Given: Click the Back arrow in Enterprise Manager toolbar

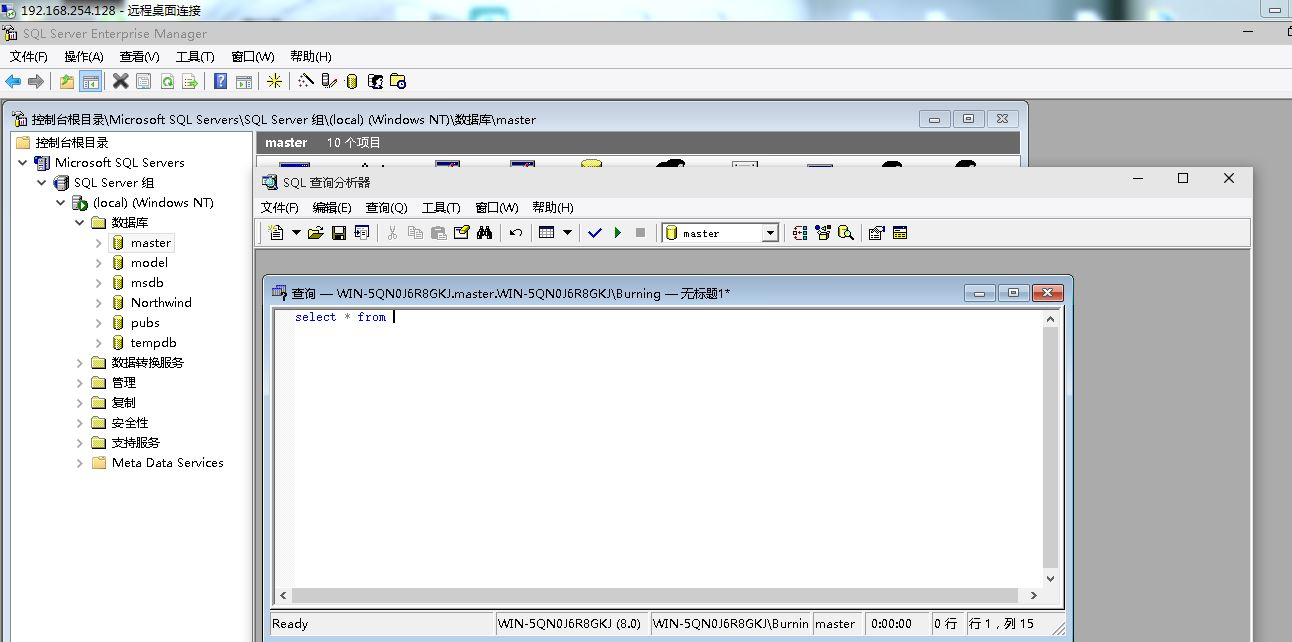Looking at the screenshot, I should pyautogui.click(x=13, y=82).
